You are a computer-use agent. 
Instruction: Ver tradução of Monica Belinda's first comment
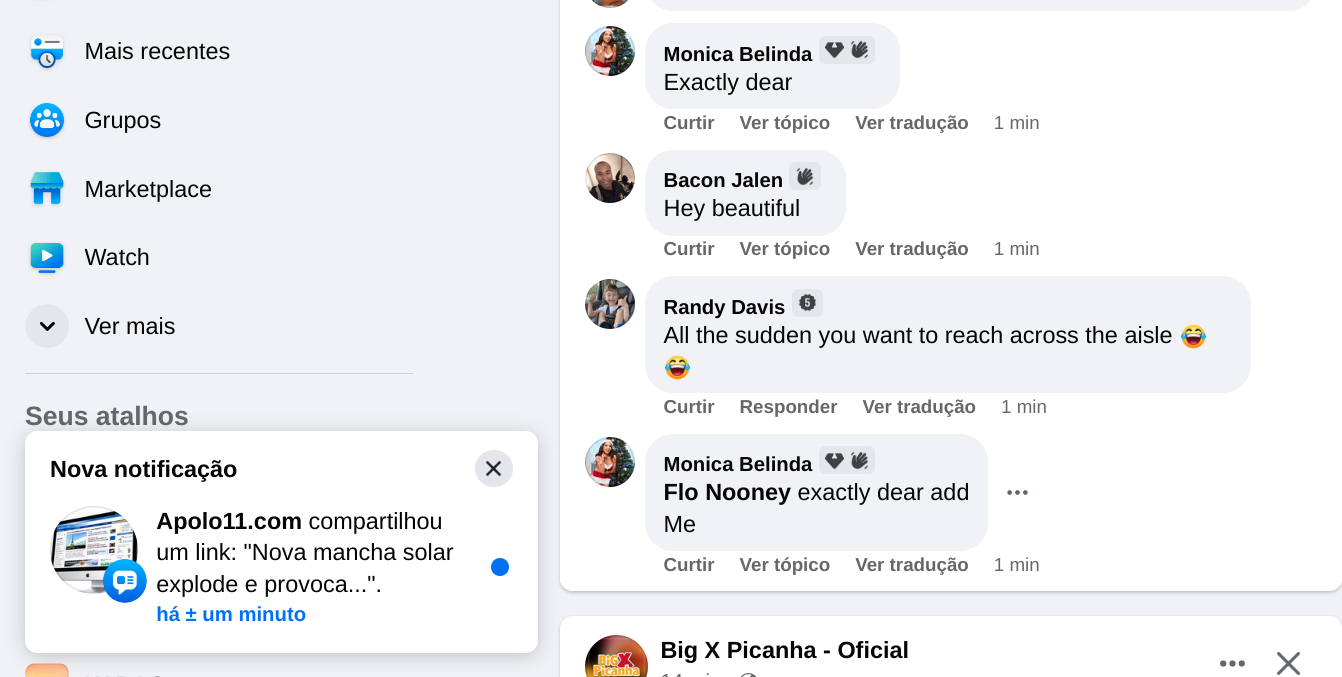pyautogui.click(x=911, y=122)
